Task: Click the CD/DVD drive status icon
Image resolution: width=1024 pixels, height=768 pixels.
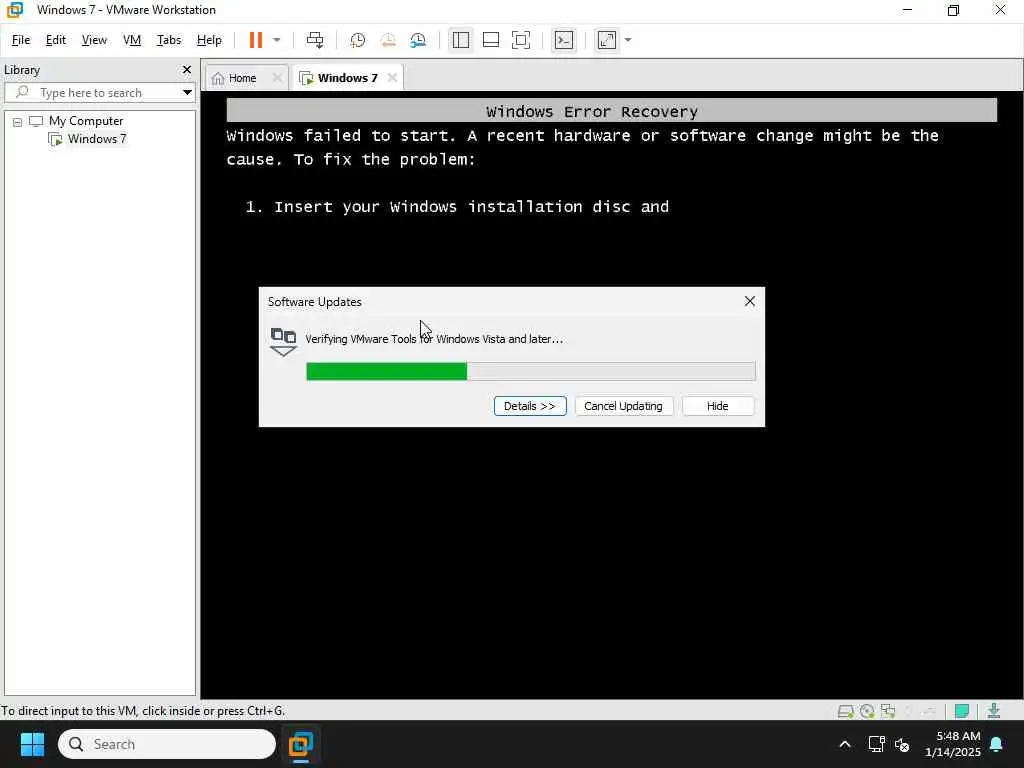Action: click(x=867, y=711)
